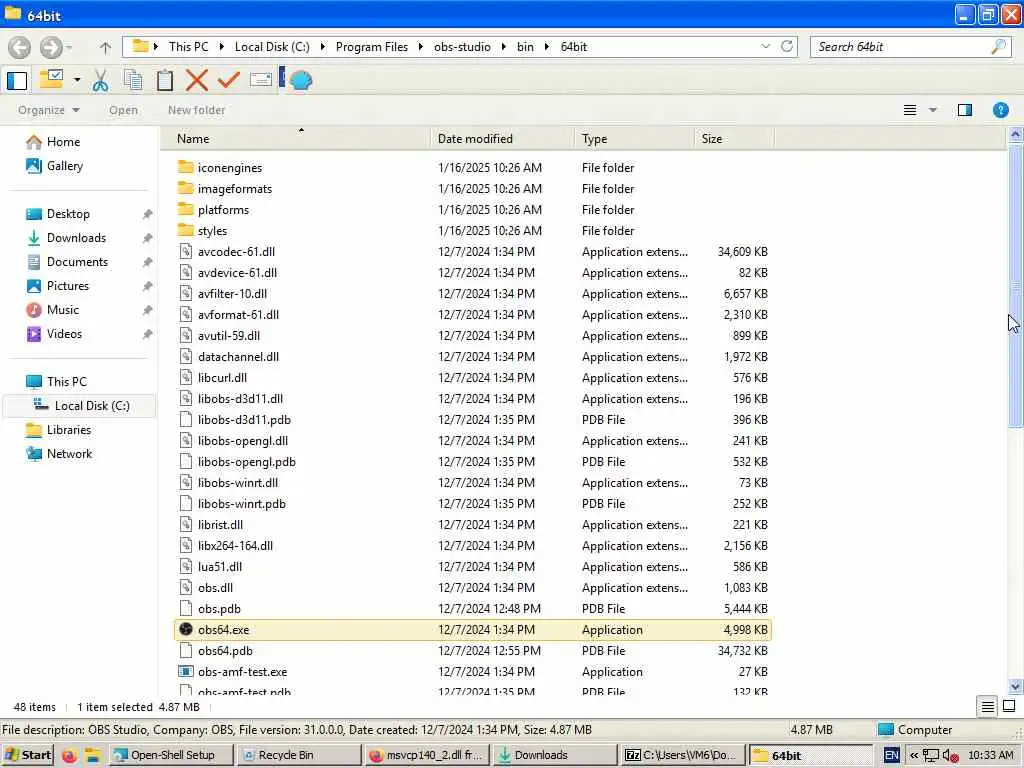The image size is (1024, 768).
Task: Open the Start menu
Action: point(27,756)
